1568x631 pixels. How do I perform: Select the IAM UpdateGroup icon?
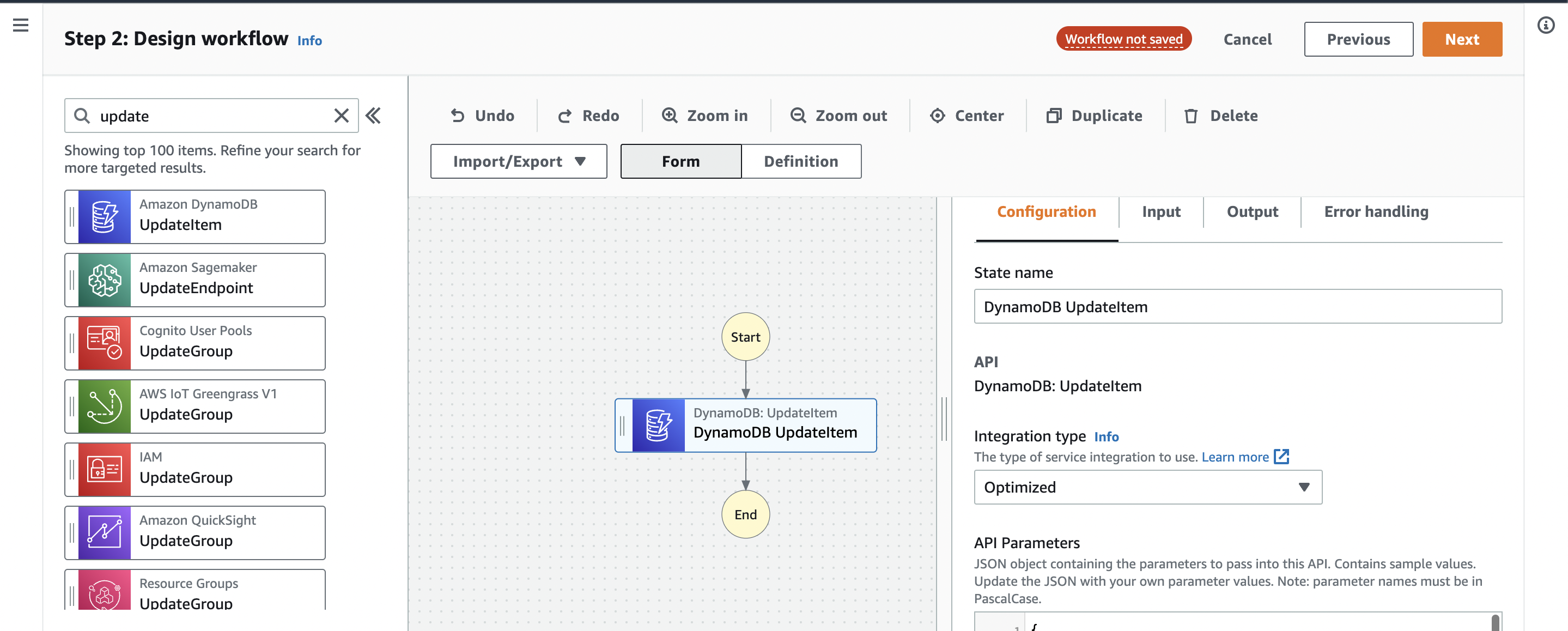click(x=105, y=470)
